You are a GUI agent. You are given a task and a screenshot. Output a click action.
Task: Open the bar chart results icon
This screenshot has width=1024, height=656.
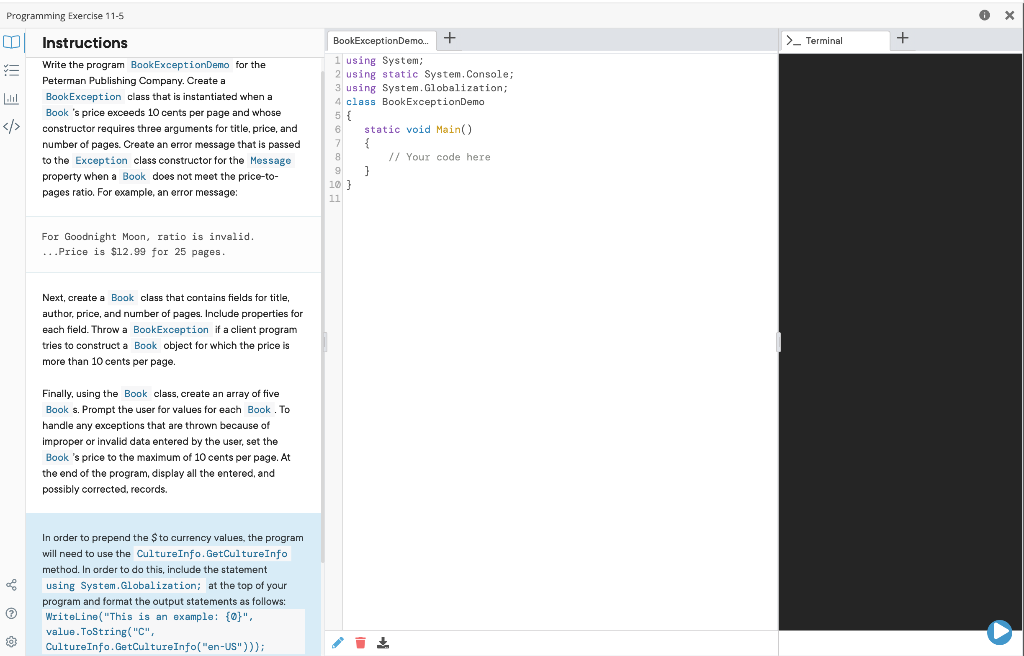coord(12,99)
